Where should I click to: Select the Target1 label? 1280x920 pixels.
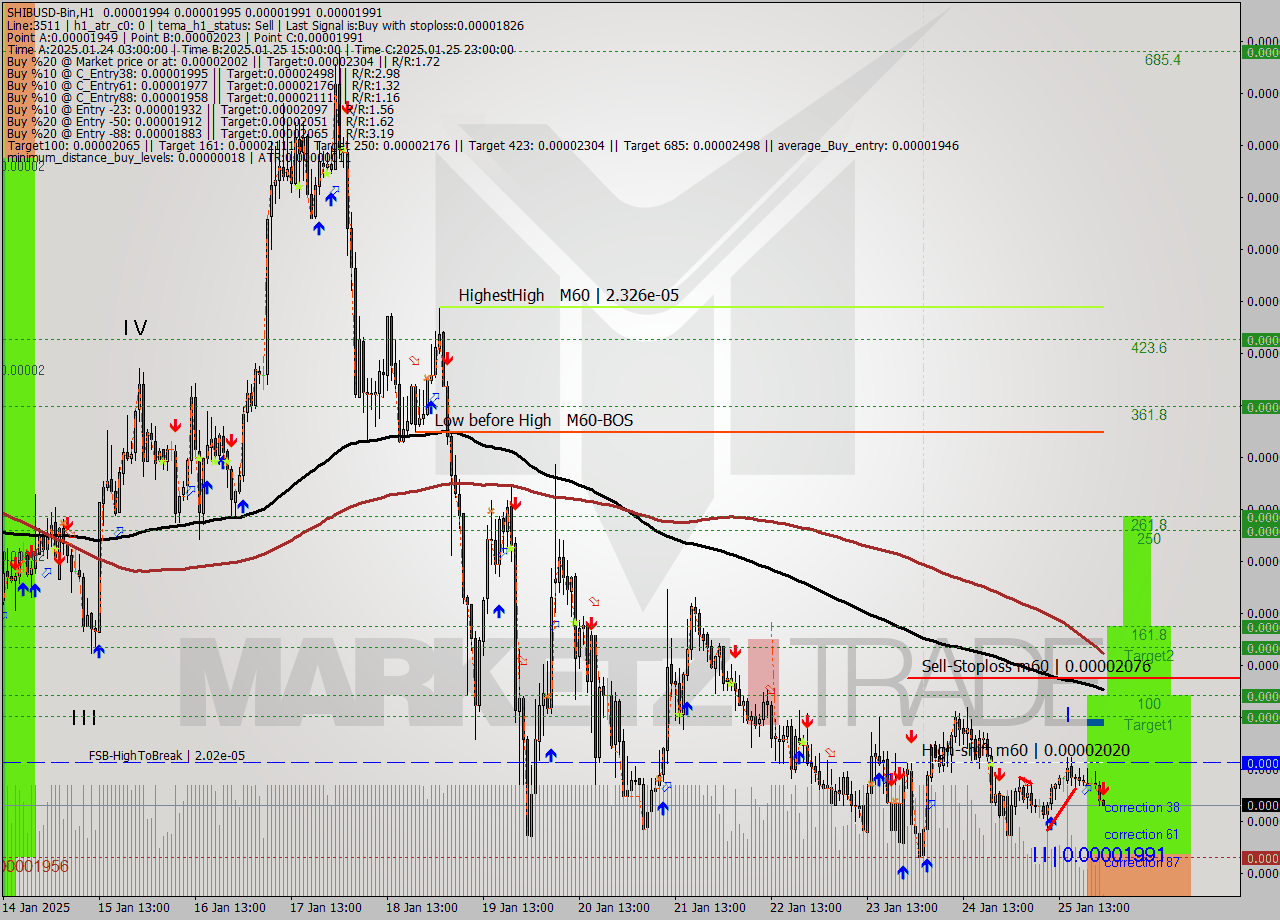[x=1149, y=724]
